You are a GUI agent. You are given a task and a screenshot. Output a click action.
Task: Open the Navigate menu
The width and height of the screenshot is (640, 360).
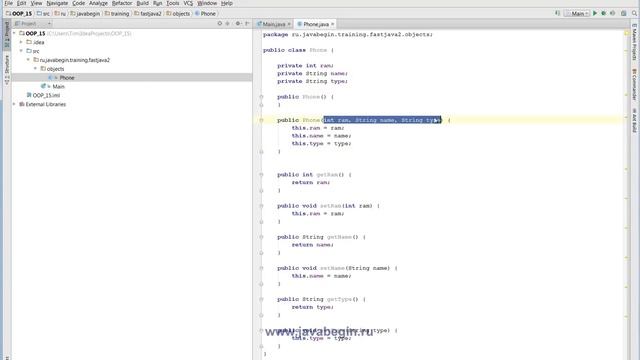pyautogui.click(x=57, y=3)
